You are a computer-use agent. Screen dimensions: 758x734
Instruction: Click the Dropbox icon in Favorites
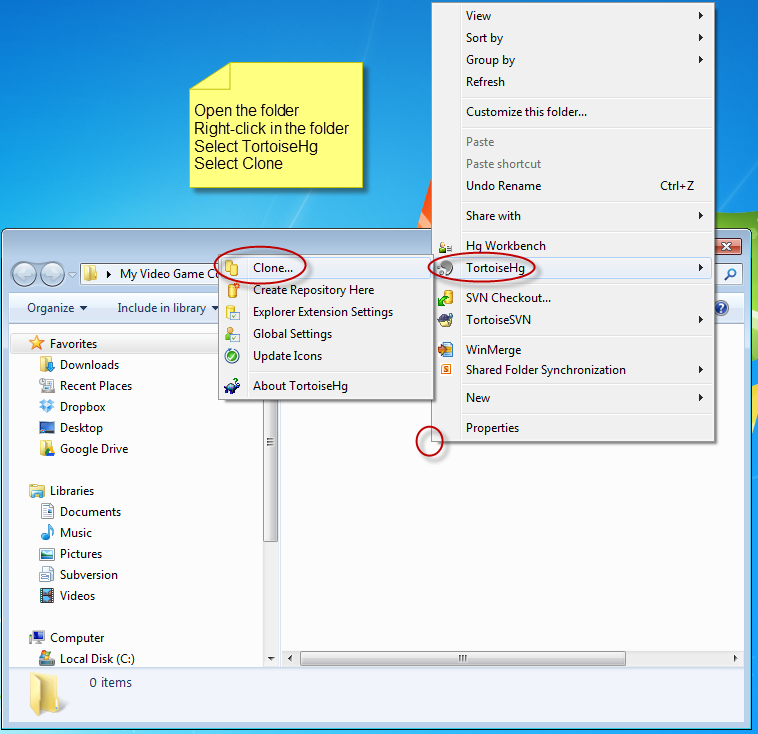pyautogui.click(x=47, y=406)
